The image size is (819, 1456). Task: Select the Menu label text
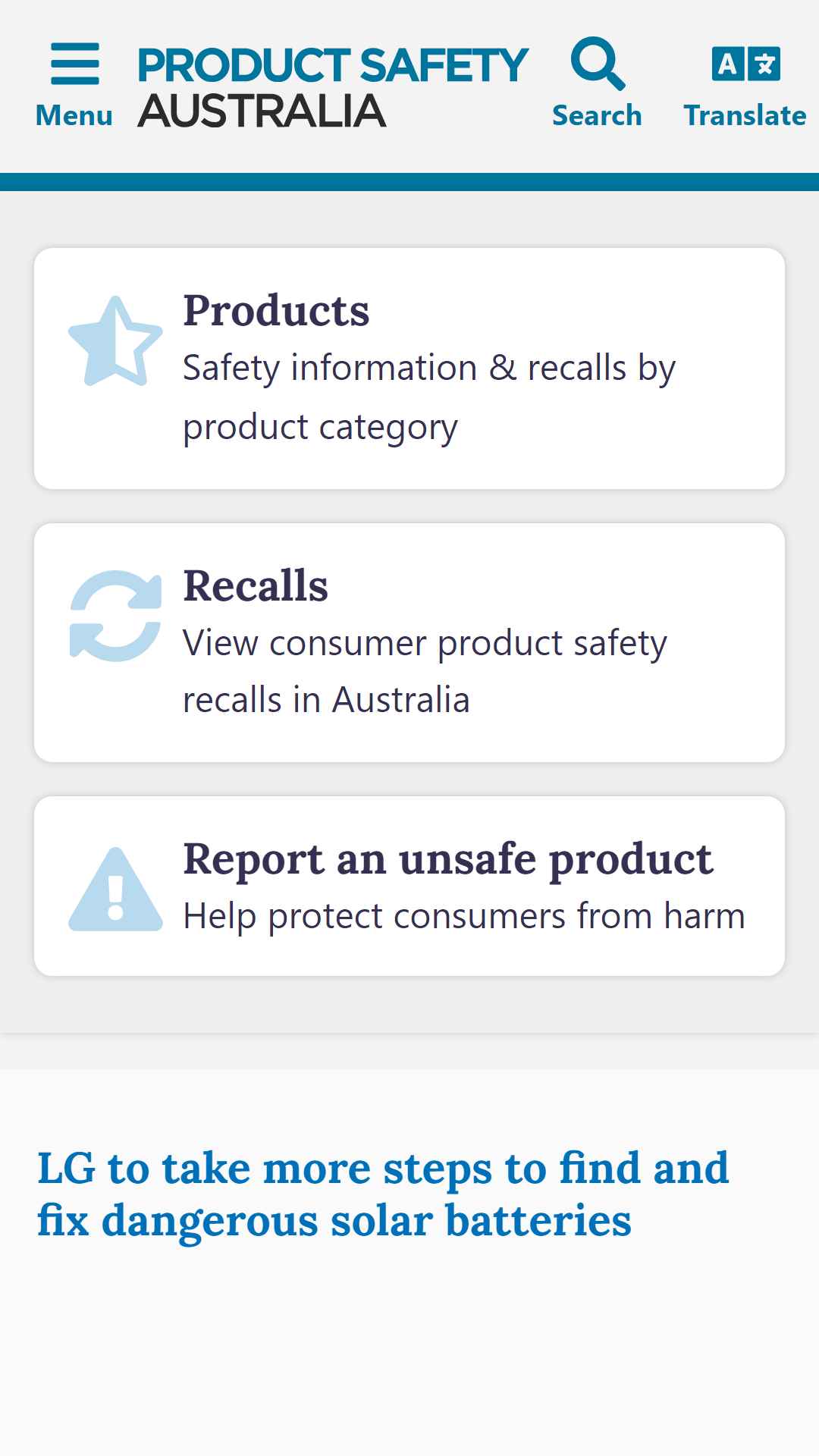tap(74, 115)
